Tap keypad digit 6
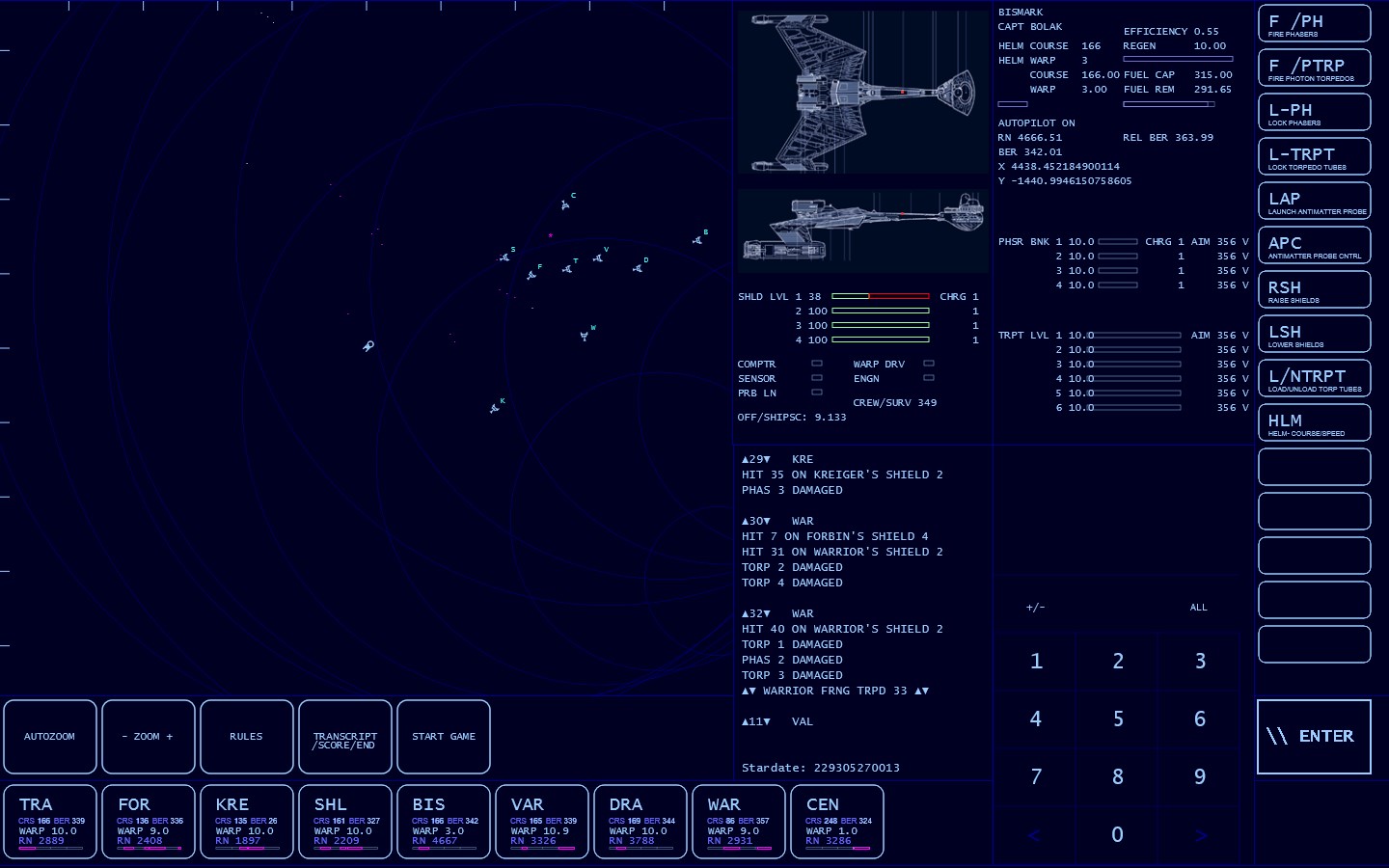Image resolution: width=1389 pixels, height=868 pixels. [x=1200, y=719]
